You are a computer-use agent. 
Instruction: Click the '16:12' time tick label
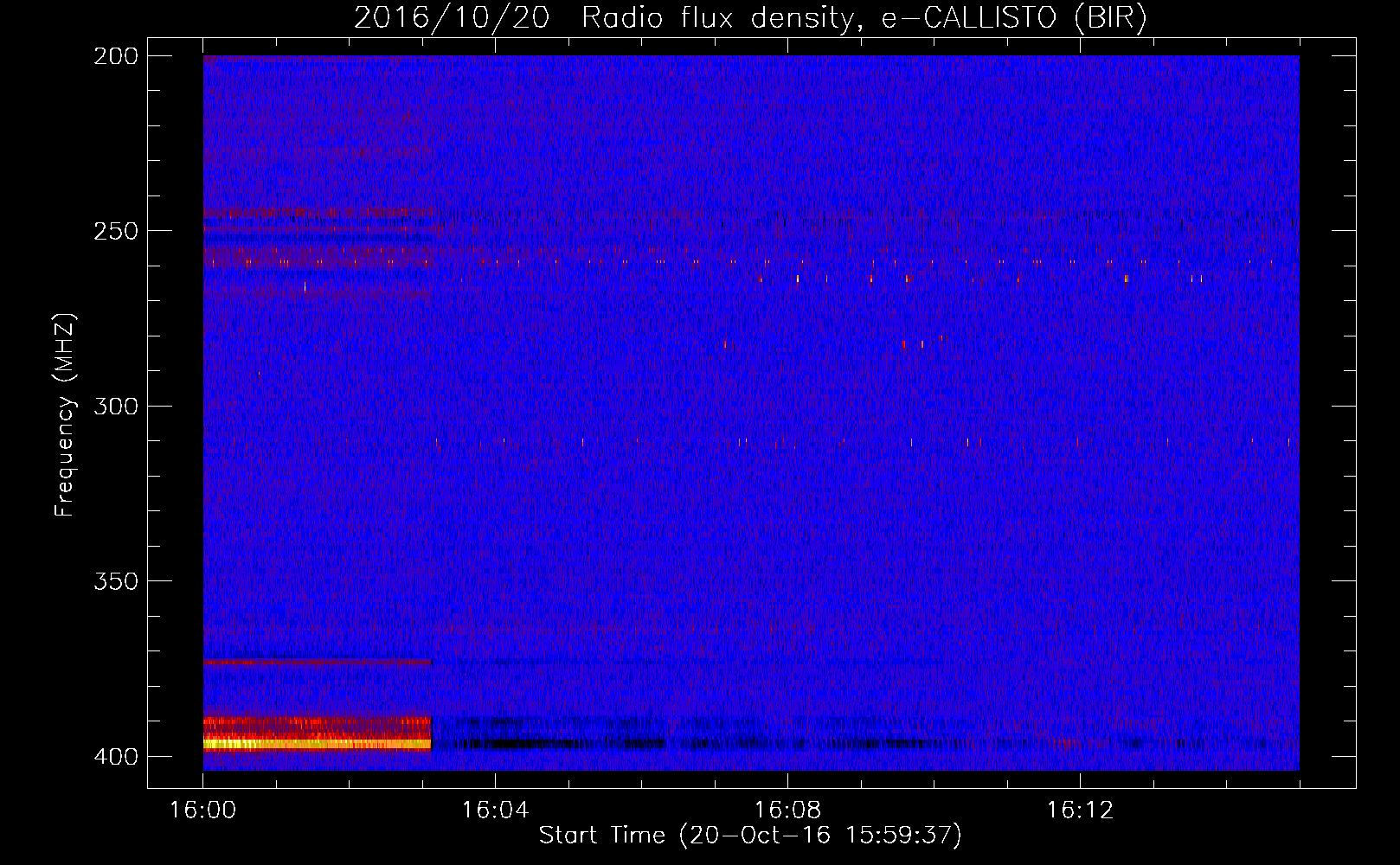coord(1080,811)
